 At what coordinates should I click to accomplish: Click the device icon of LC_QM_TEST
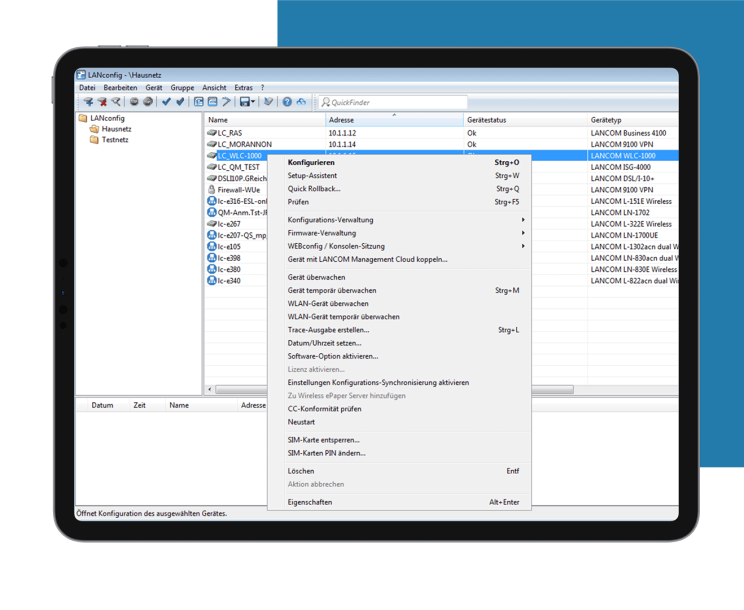pos(212,167)
